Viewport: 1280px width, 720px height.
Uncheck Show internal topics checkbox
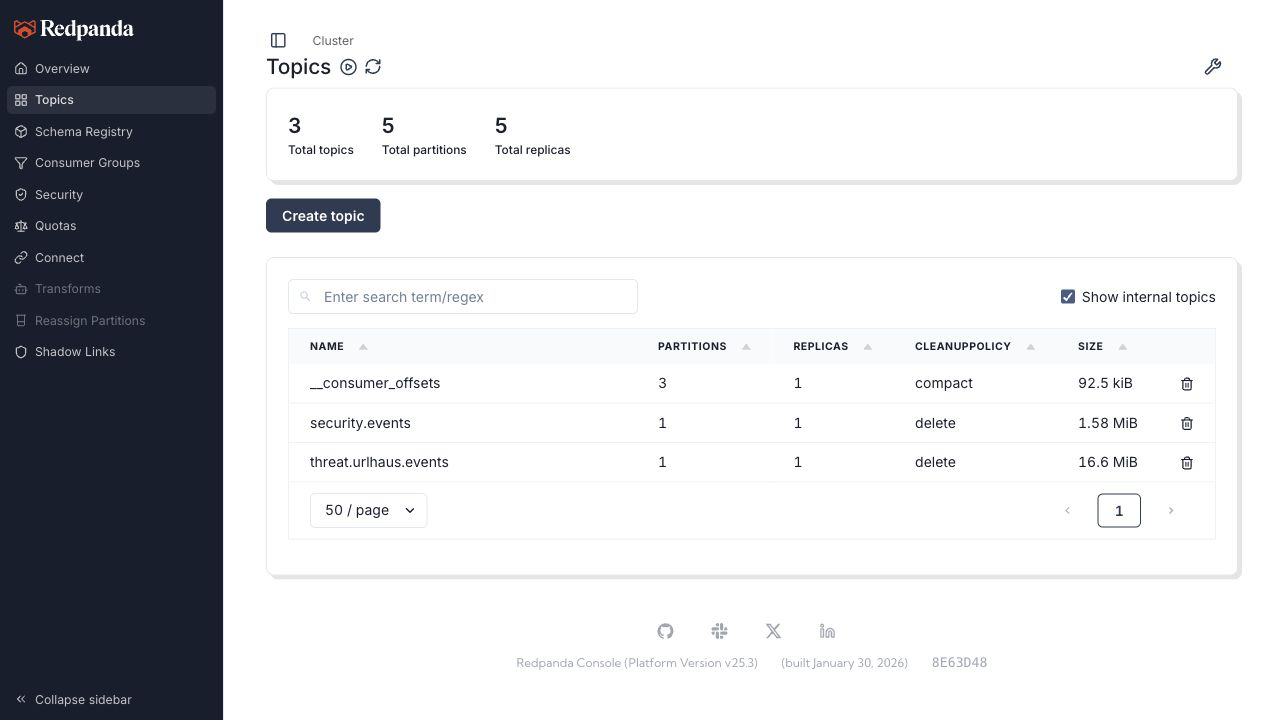[x=1067, y=297]
